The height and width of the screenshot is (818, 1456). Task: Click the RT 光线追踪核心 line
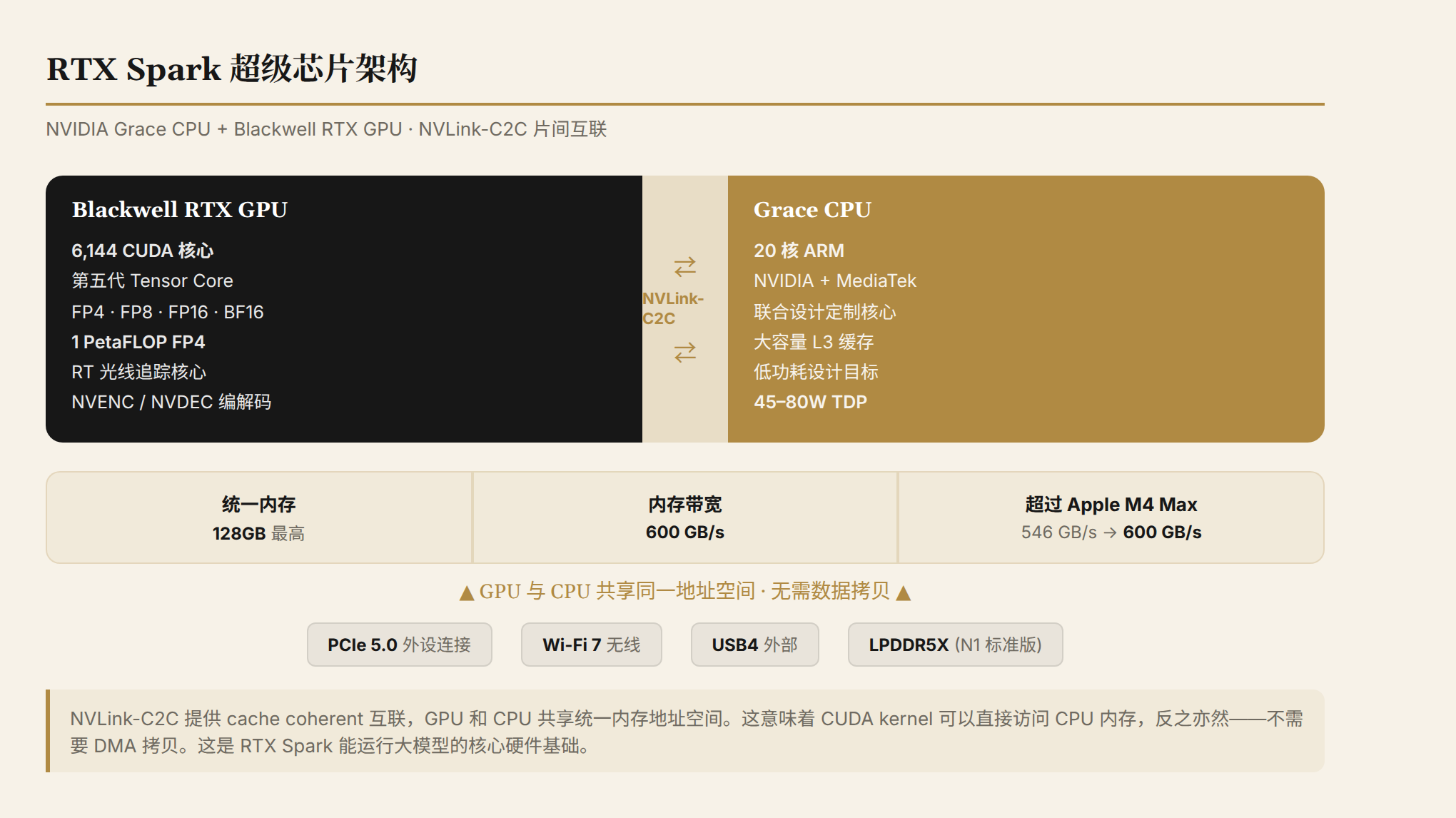click(139, 372)
